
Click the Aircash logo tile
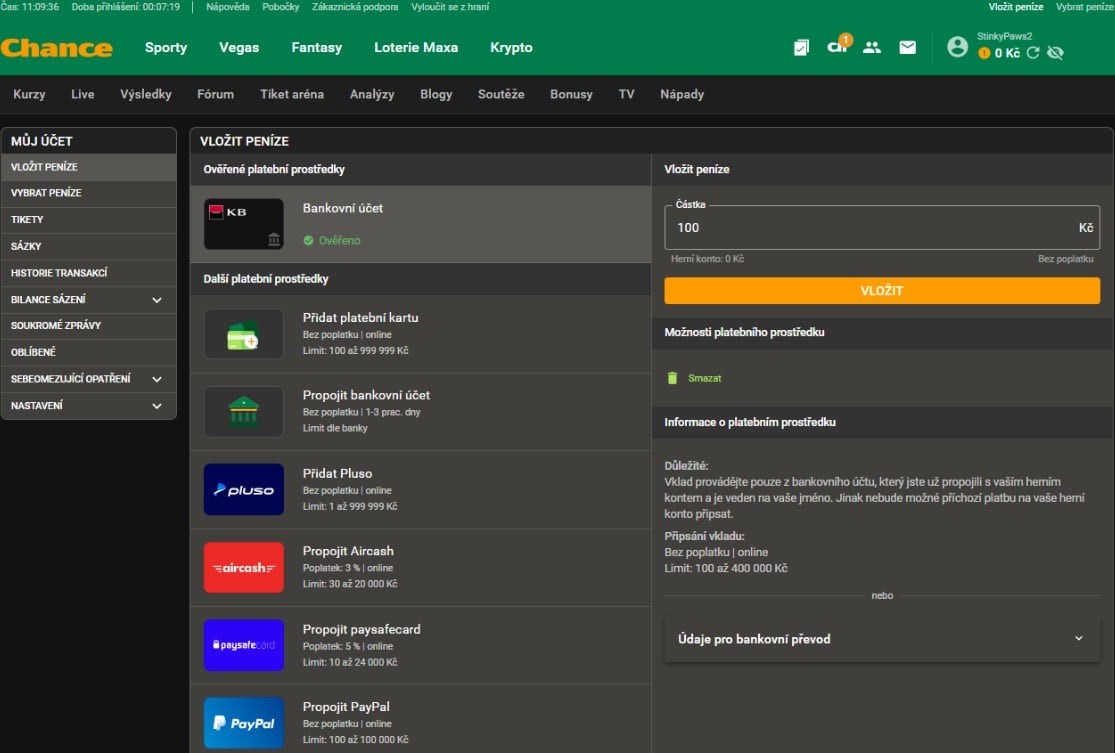(x=244, y=567)
